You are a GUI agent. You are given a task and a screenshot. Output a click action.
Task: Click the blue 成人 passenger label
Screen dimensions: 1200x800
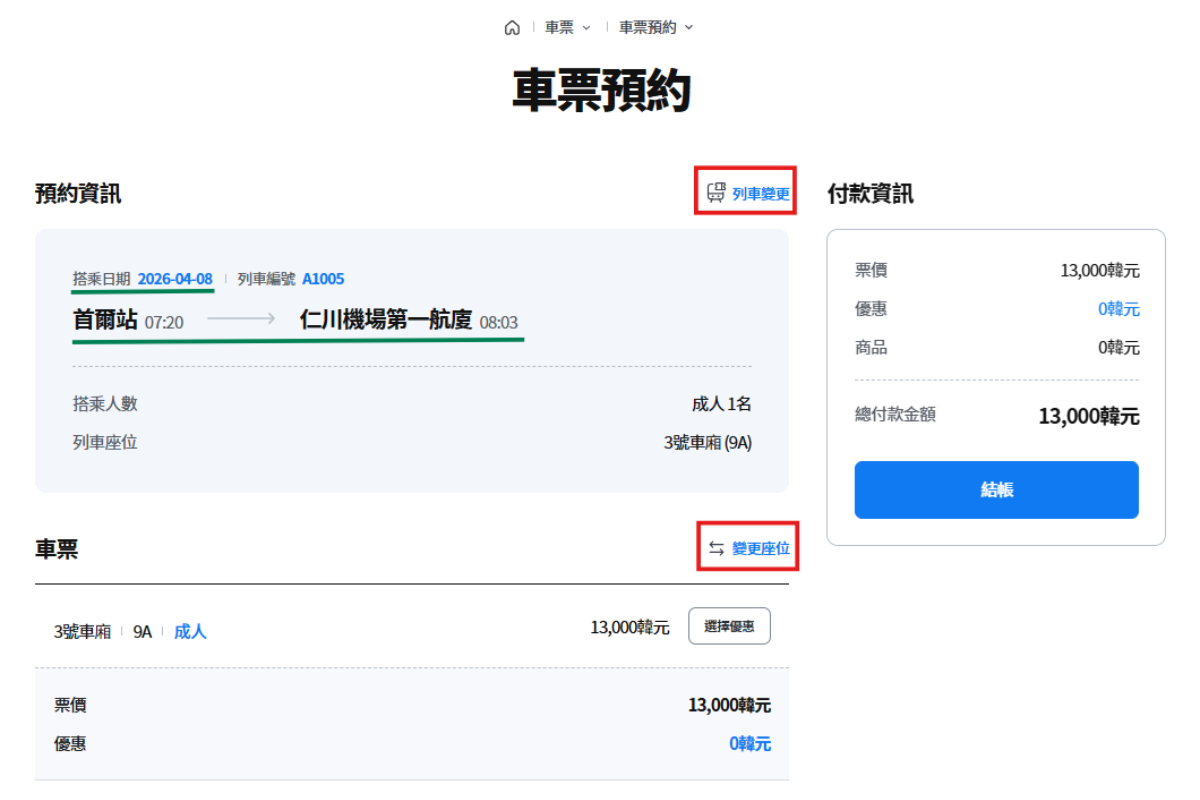(190, 632)
